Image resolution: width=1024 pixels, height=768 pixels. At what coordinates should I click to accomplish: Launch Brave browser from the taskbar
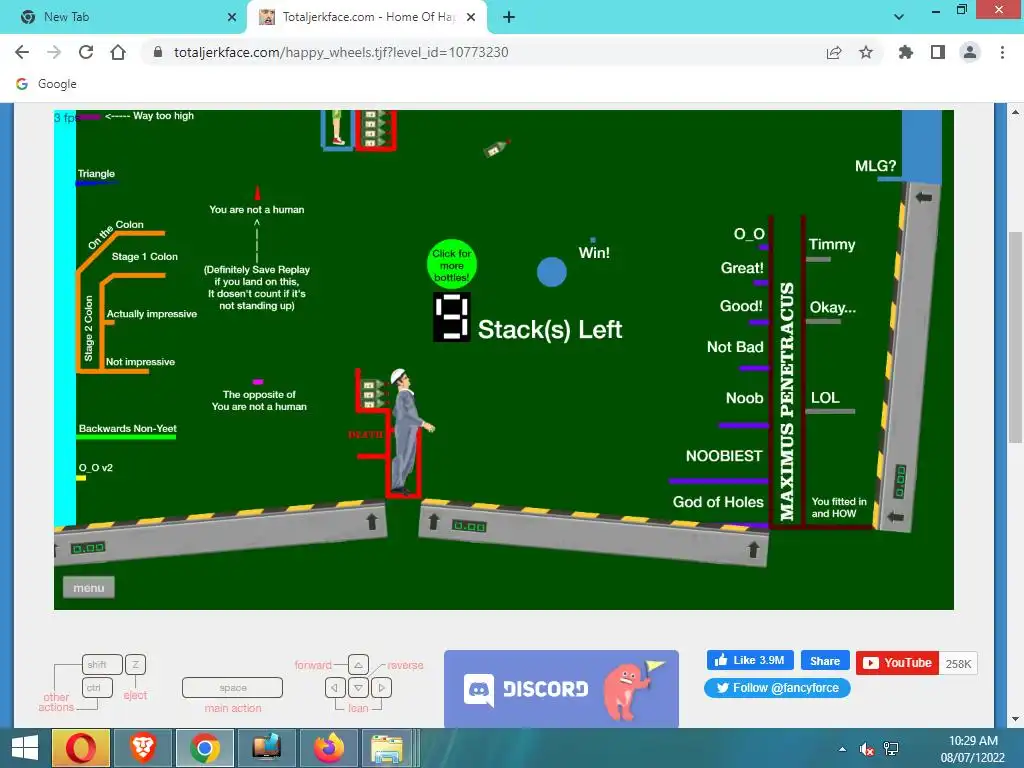142,748
